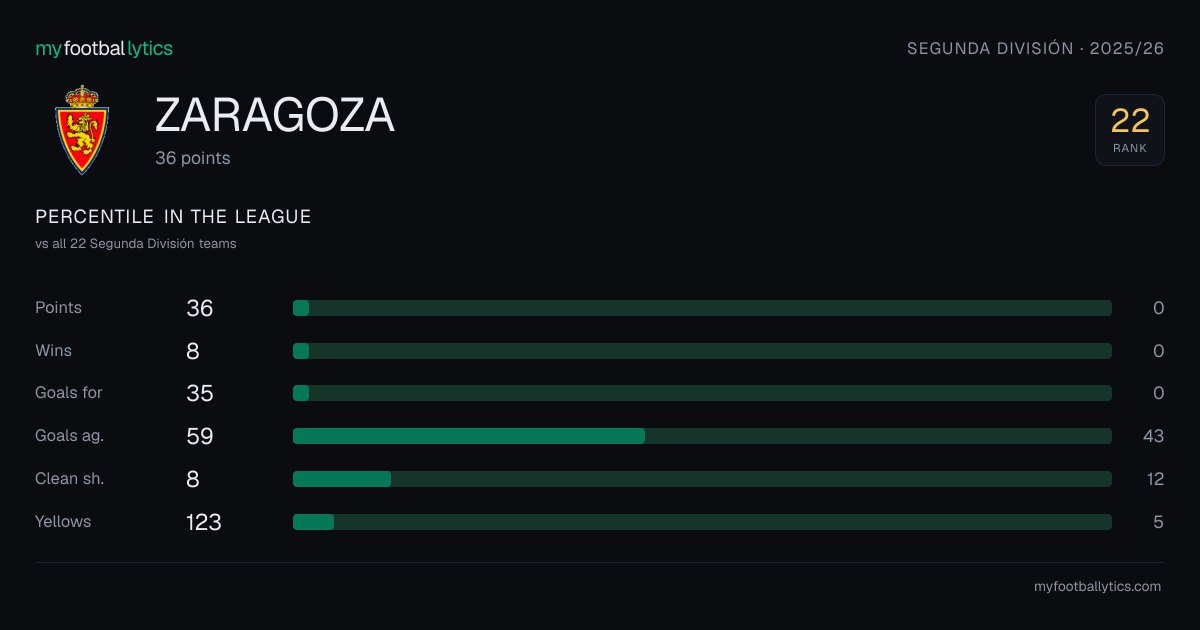1200x630 pixels.
Task: Click the Zaragoza club crest
Action: (81, 130)
